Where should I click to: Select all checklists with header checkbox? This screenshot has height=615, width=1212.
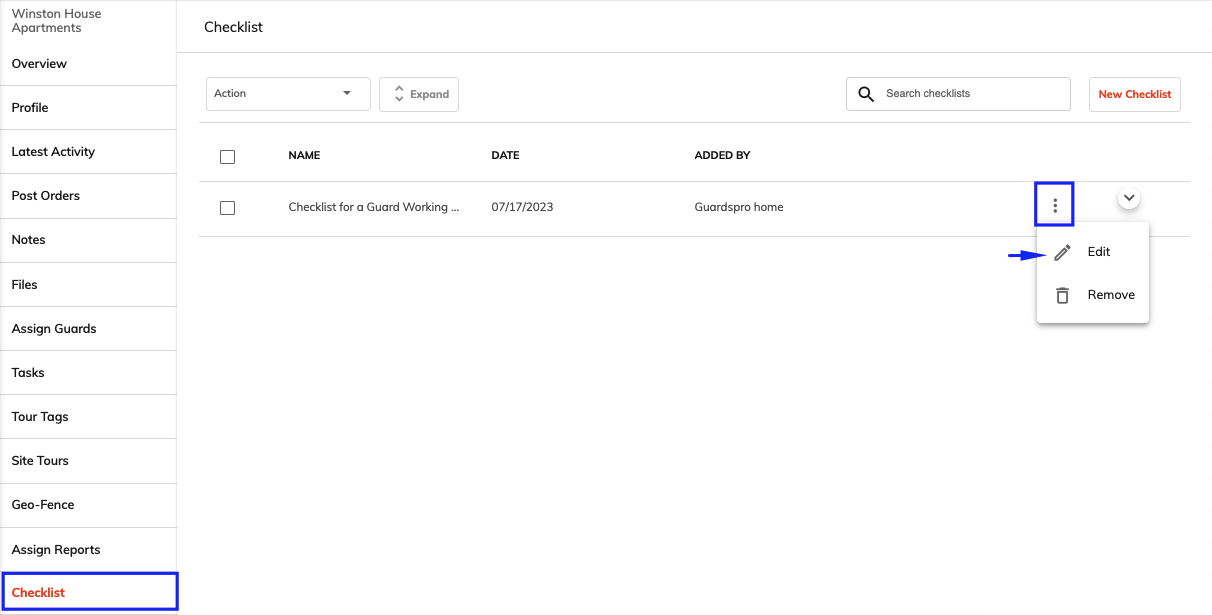click(227, 157)
